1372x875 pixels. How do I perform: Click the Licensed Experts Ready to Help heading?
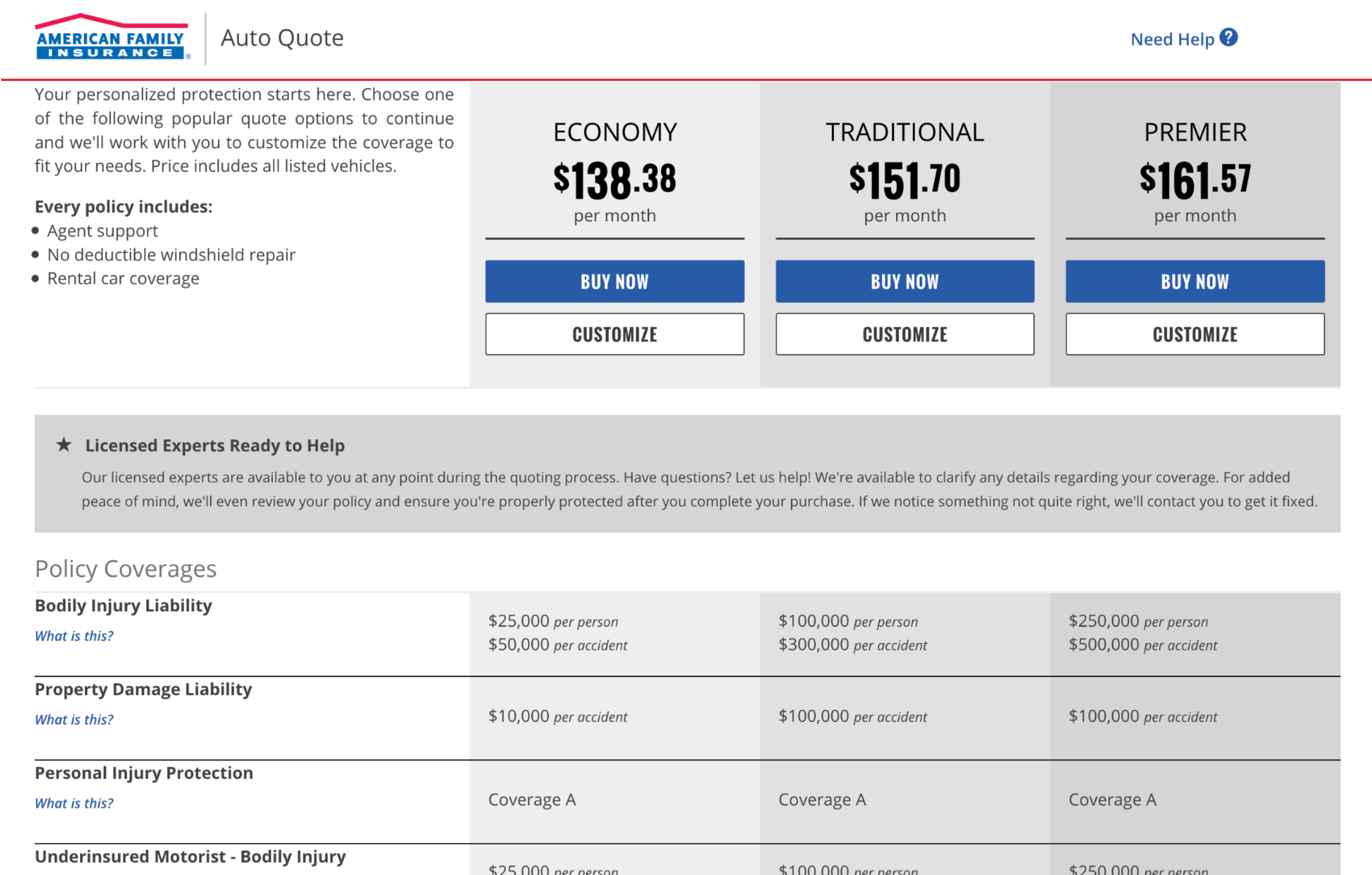[x=215, y=445]
